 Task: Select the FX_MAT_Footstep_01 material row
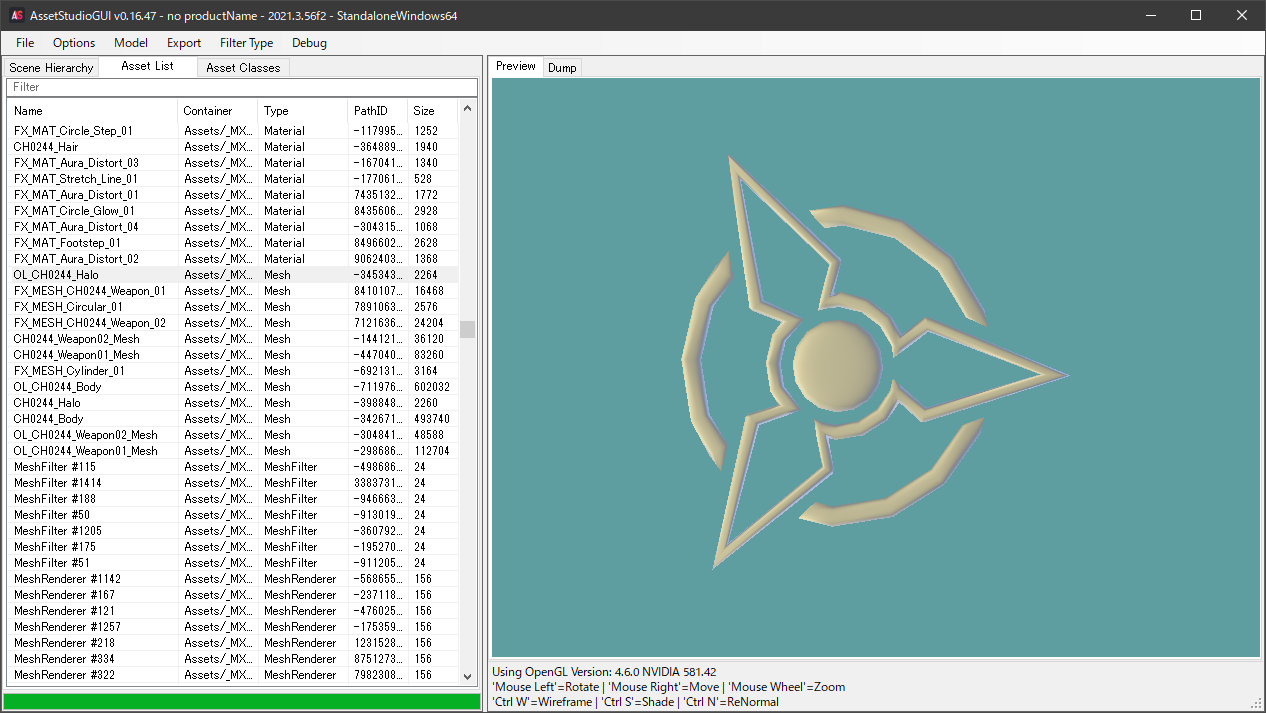[x=67, y=243]
